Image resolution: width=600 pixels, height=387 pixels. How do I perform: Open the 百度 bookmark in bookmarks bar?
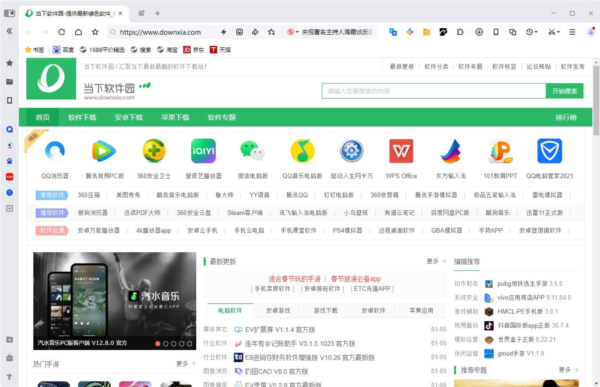click(64, 50)
